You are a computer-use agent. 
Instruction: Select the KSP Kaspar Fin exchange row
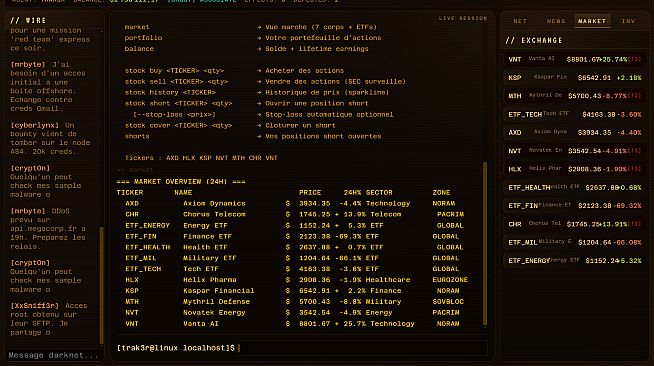[x=574, y=78]
